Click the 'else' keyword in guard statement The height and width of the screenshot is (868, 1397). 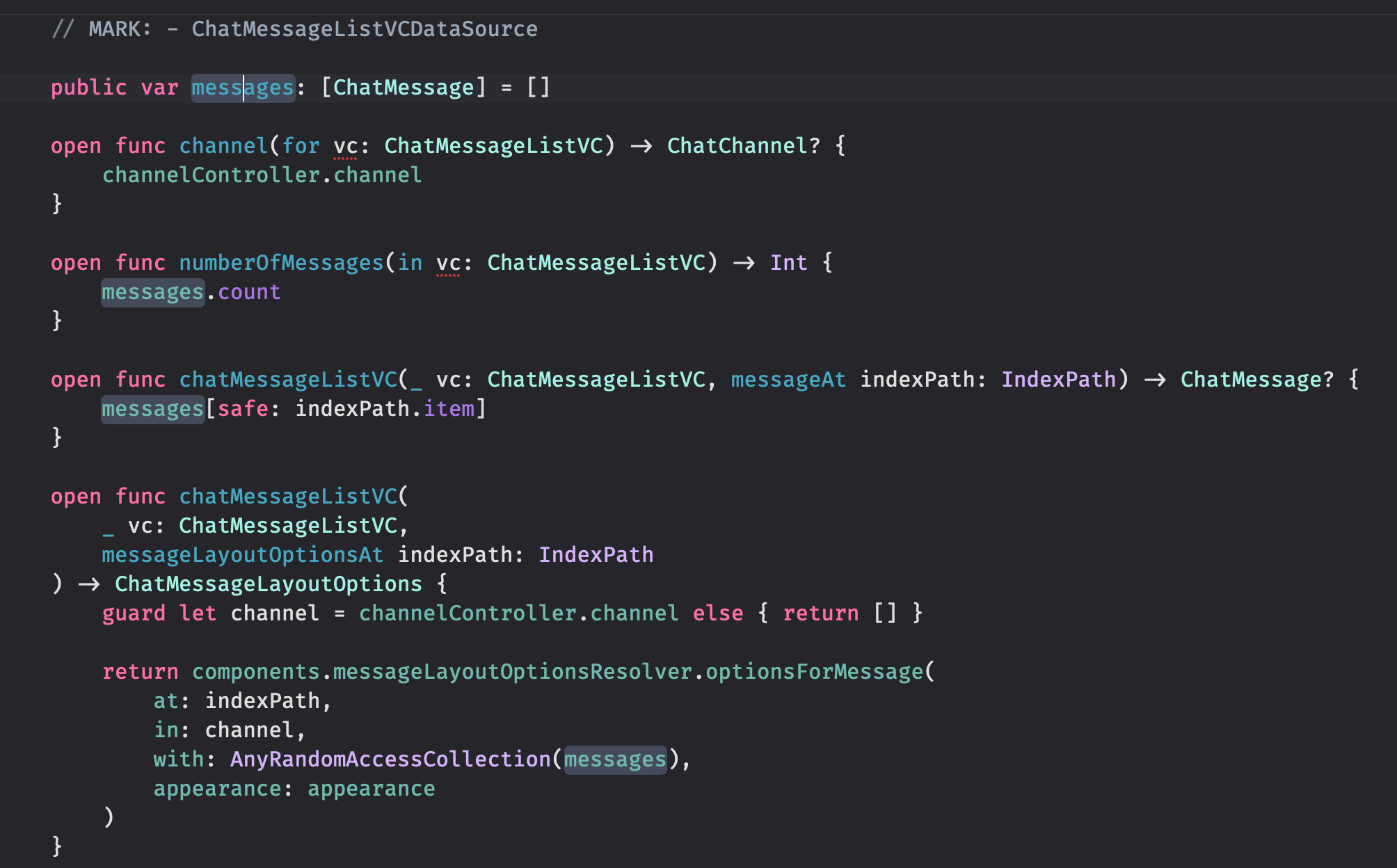(x=718, y=613)
